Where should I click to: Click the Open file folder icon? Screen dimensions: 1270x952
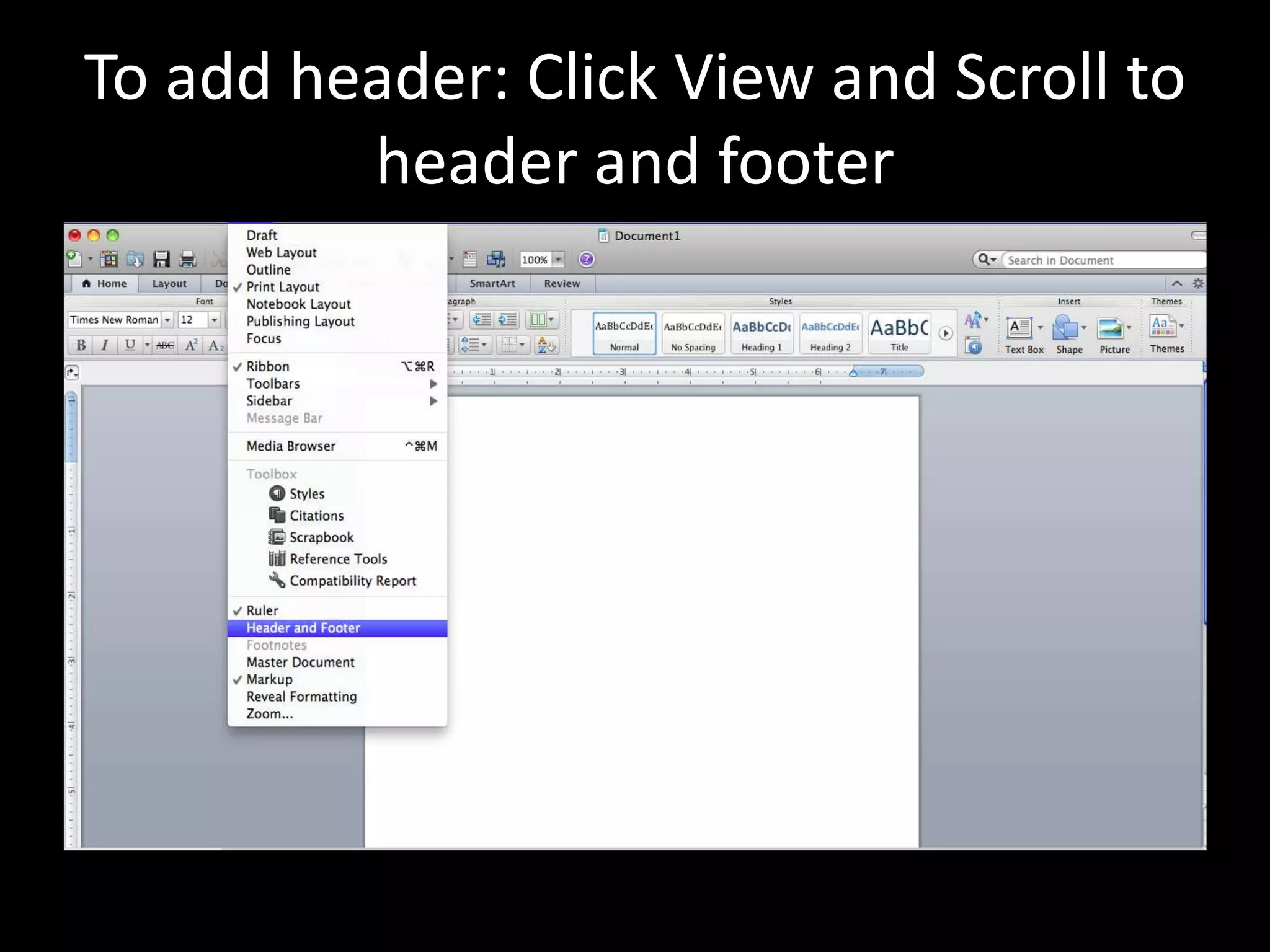pos(135,258)
